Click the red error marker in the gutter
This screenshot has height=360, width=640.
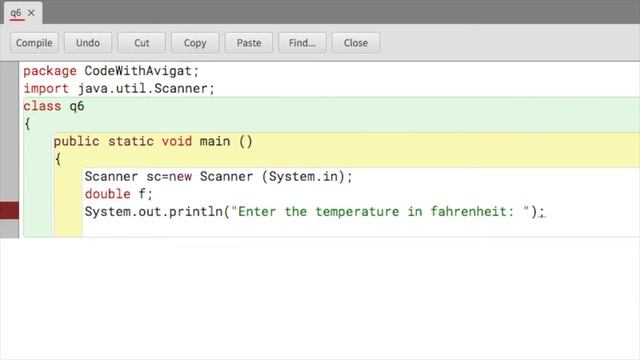click(9, 211)
